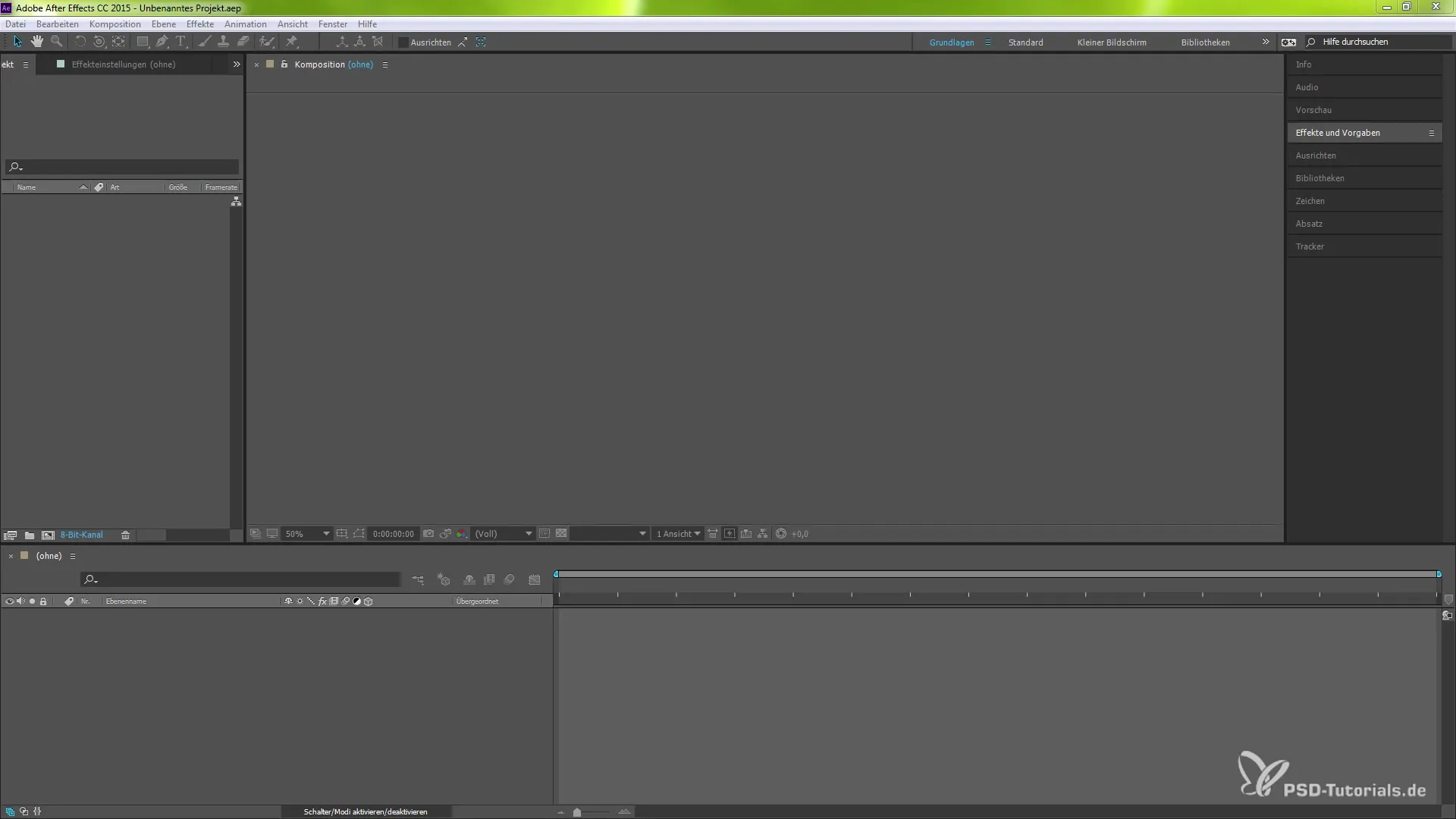1456x819 pixels.
Task: Click the timeline layer search field
Action: coord(240,579)
